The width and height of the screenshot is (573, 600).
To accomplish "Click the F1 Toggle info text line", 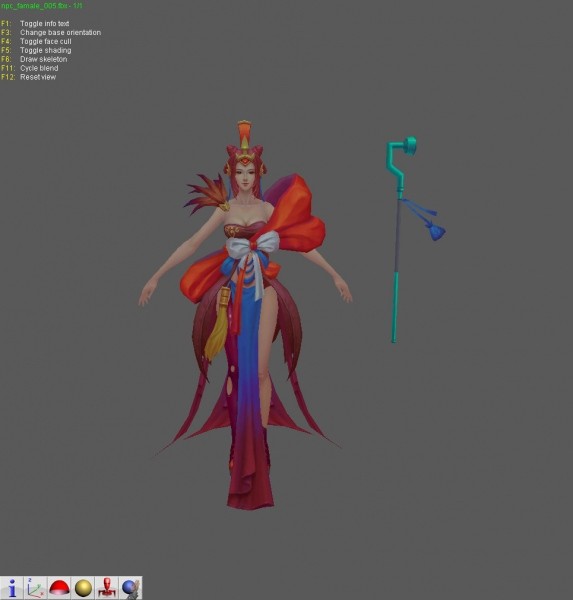I will click(x=35, y=23).
